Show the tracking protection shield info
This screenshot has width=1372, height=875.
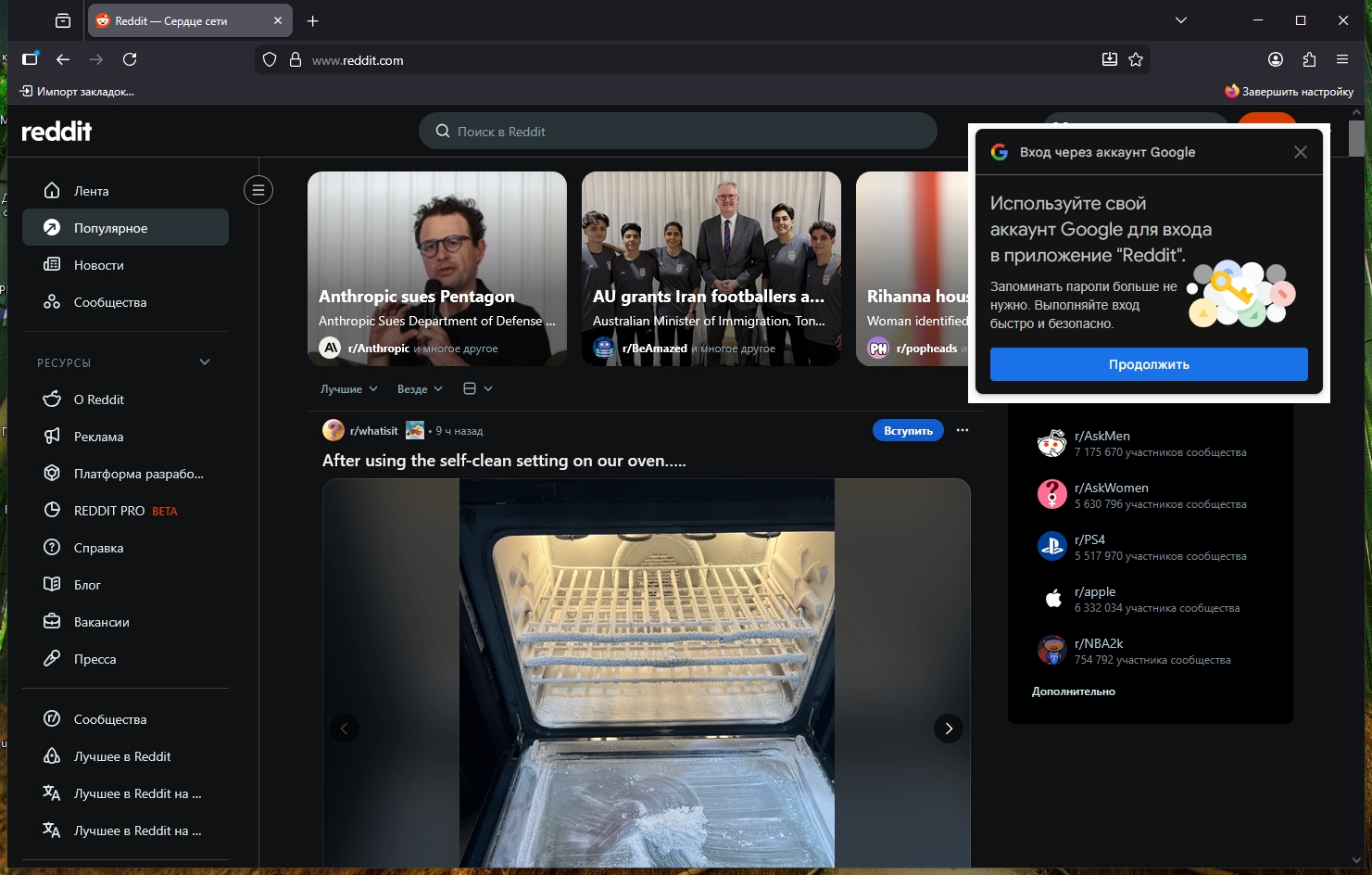(x=270, y=59)
